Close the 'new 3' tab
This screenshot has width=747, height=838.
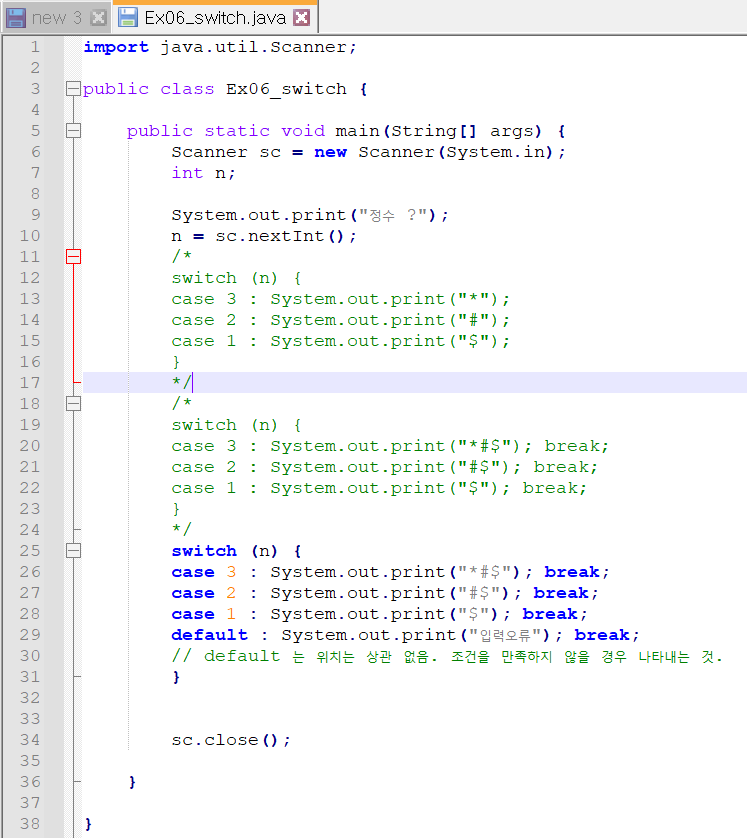[98, 18]
